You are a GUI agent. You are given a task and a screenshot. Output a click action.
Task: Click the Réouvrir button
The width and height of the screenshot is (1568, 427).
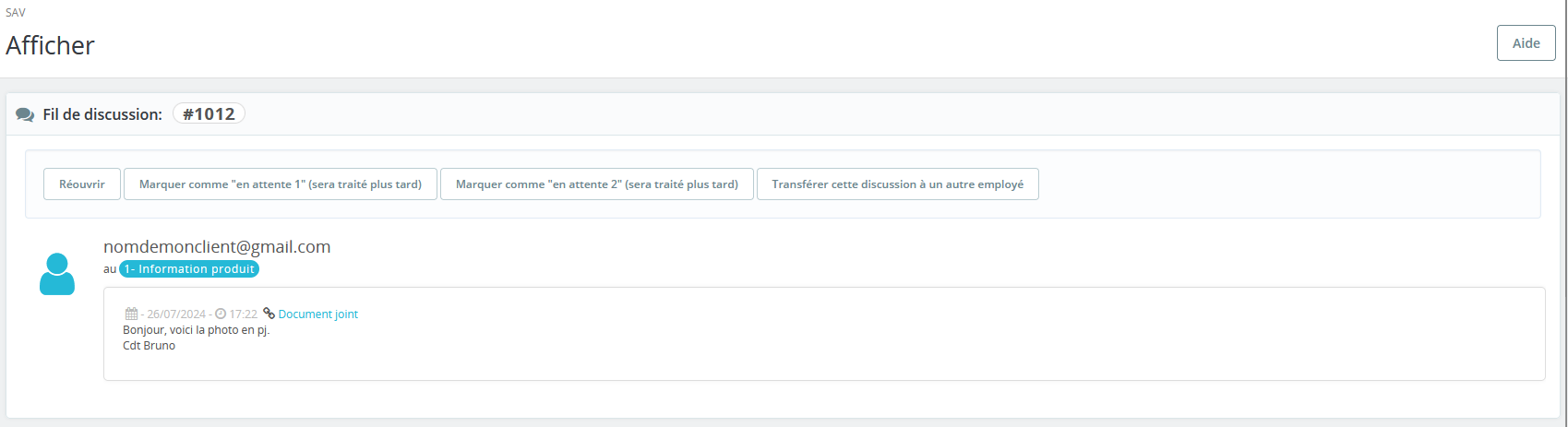click(x=82, y=184)
